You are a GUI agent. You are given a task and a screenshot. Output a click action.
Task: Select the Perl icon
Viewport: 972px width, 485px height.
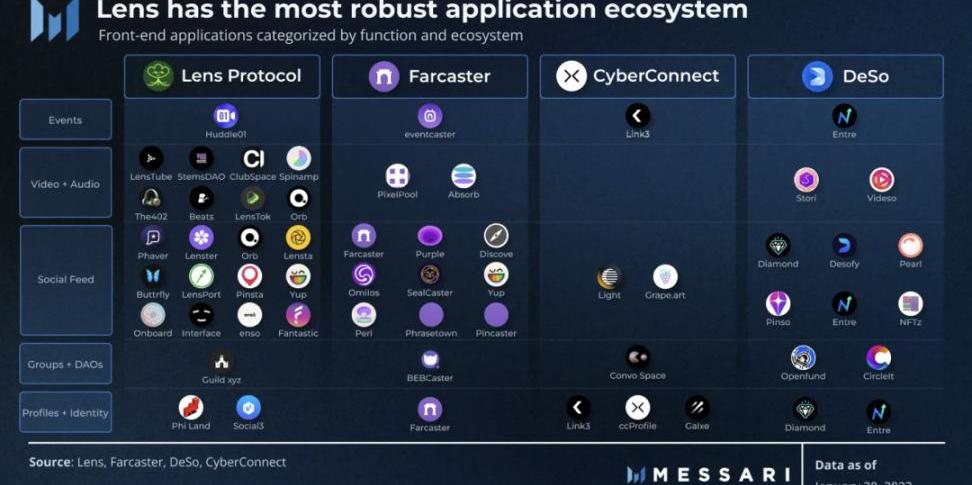pyautogui.click(x=364, y=314)
